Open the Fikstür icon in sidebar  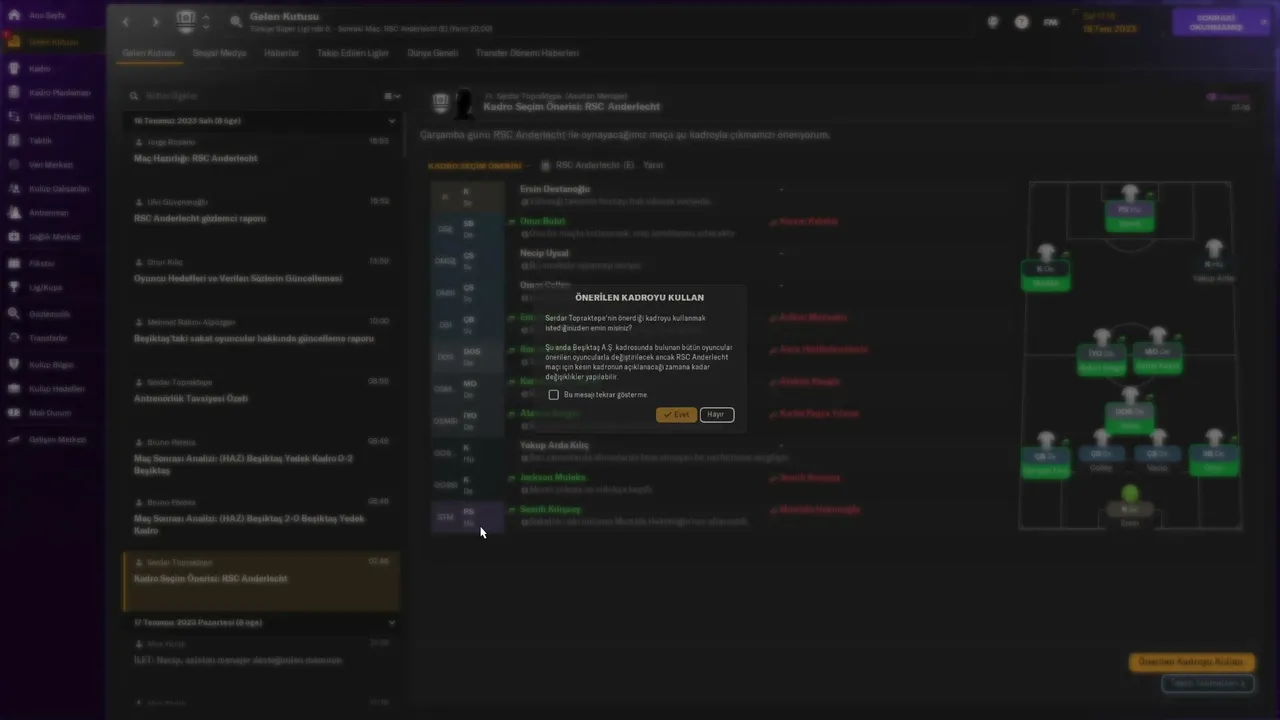pos(14,263)
